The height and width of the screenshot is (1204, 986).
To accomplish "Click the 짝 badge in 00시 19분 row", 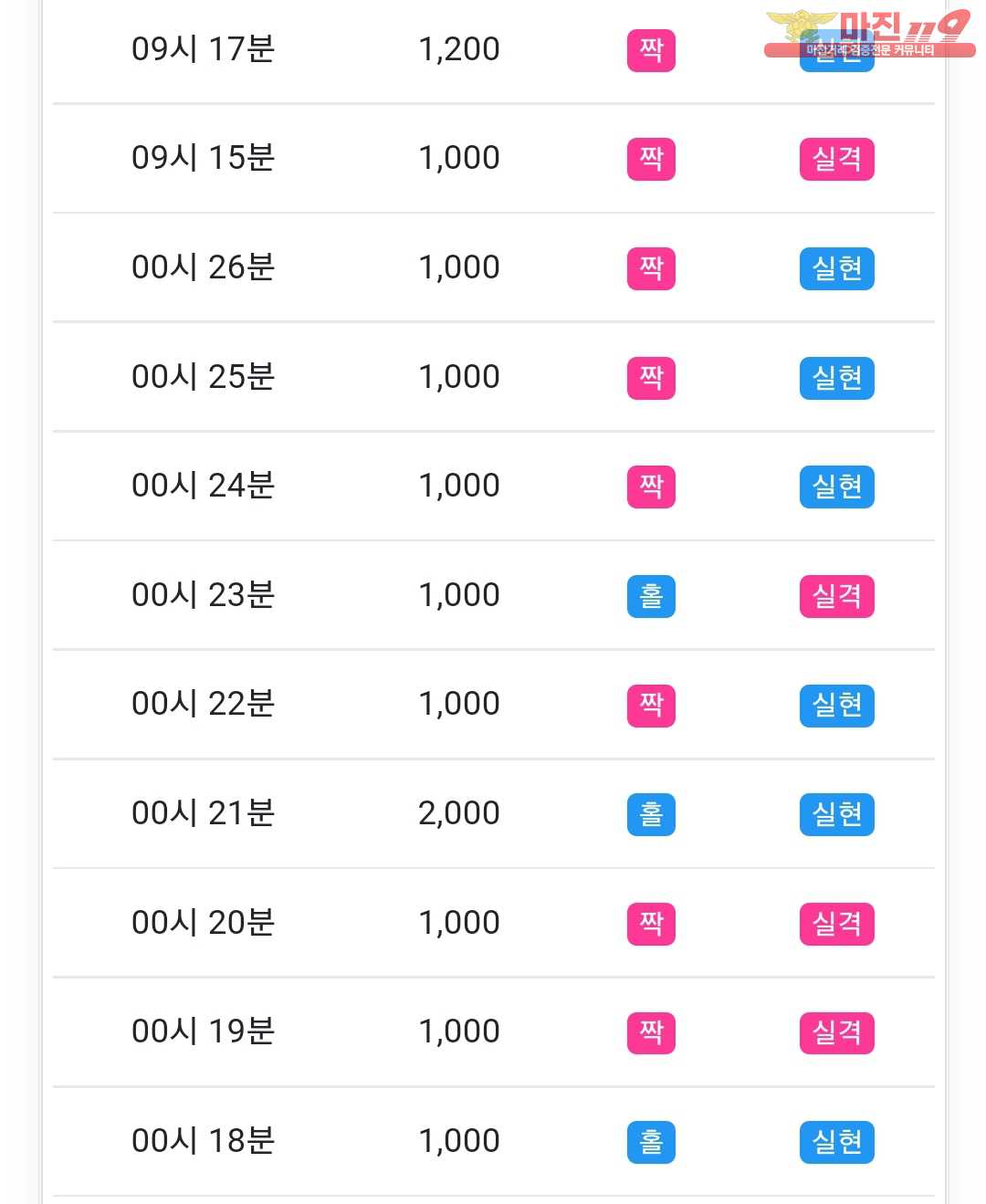I will (651, 1032).
